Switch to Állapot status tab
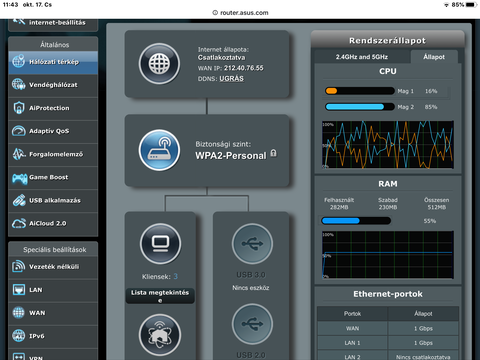 pos(434,57)
